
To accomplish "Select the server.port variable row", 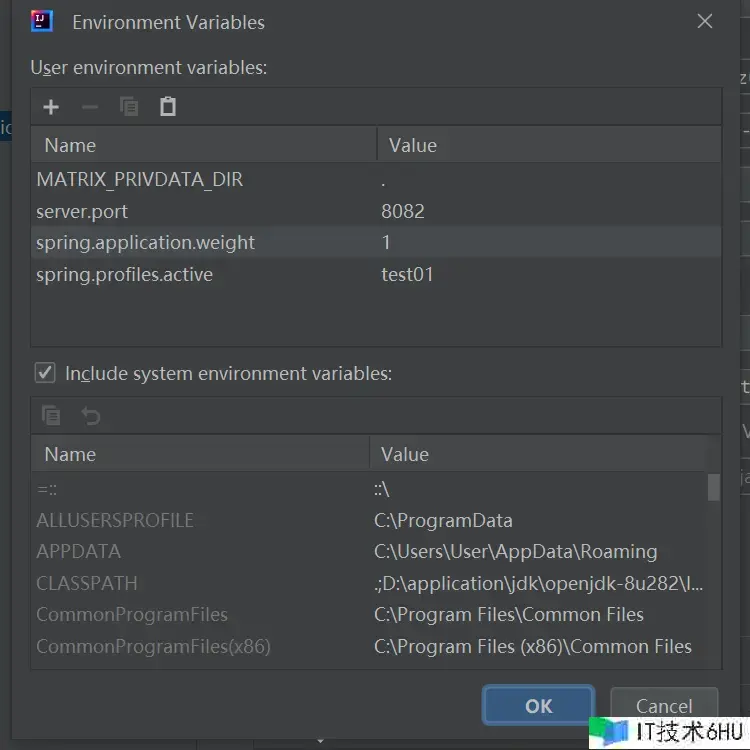I will coord(82,212).
